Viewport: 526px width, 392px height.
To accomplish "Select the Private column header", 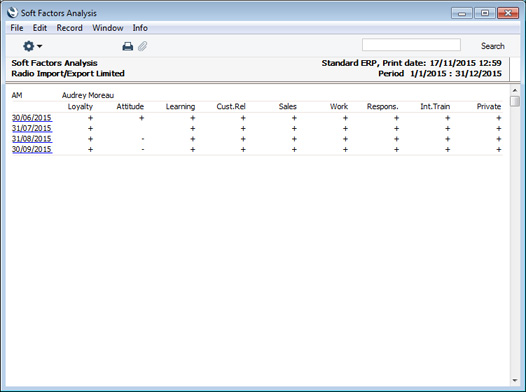I will click(x=489, y=107).
